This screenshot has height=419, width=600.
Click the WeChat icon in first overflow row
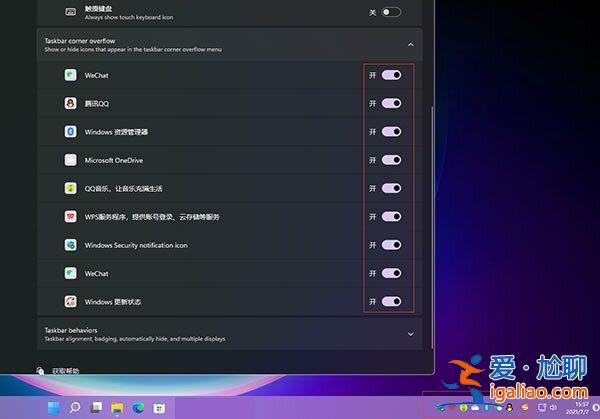(70, 75)
